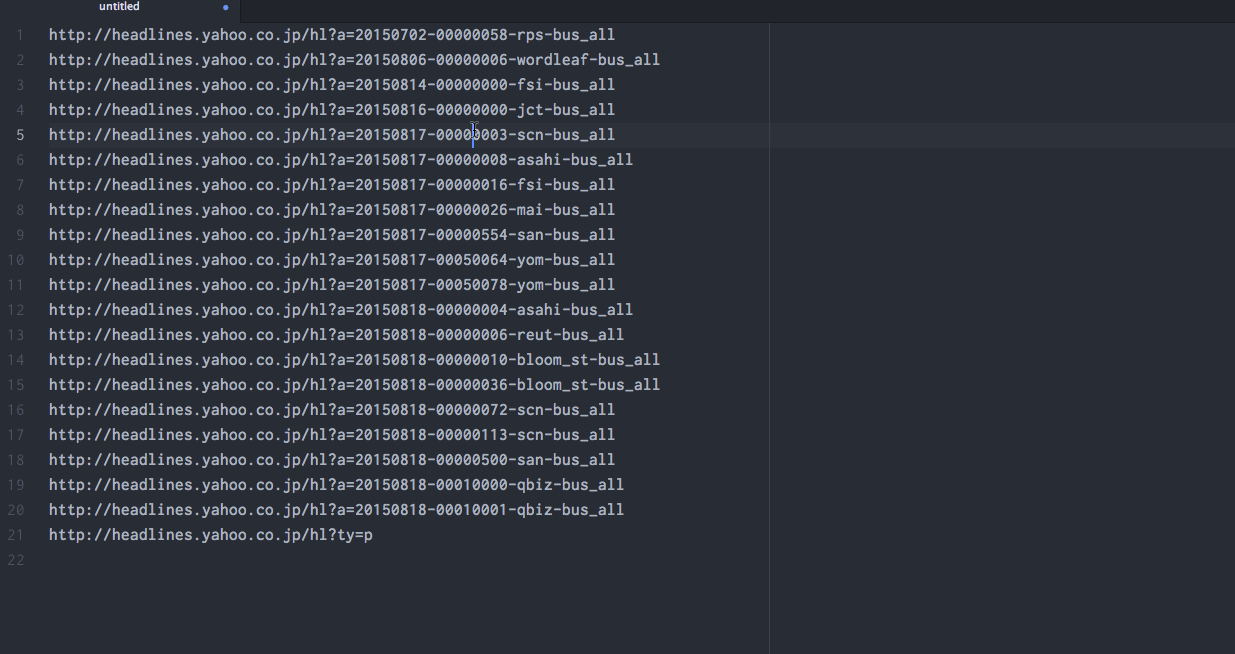Click the URL ending 00000026-mai-bus_all

pyautogui.click(x=332, y=210)
